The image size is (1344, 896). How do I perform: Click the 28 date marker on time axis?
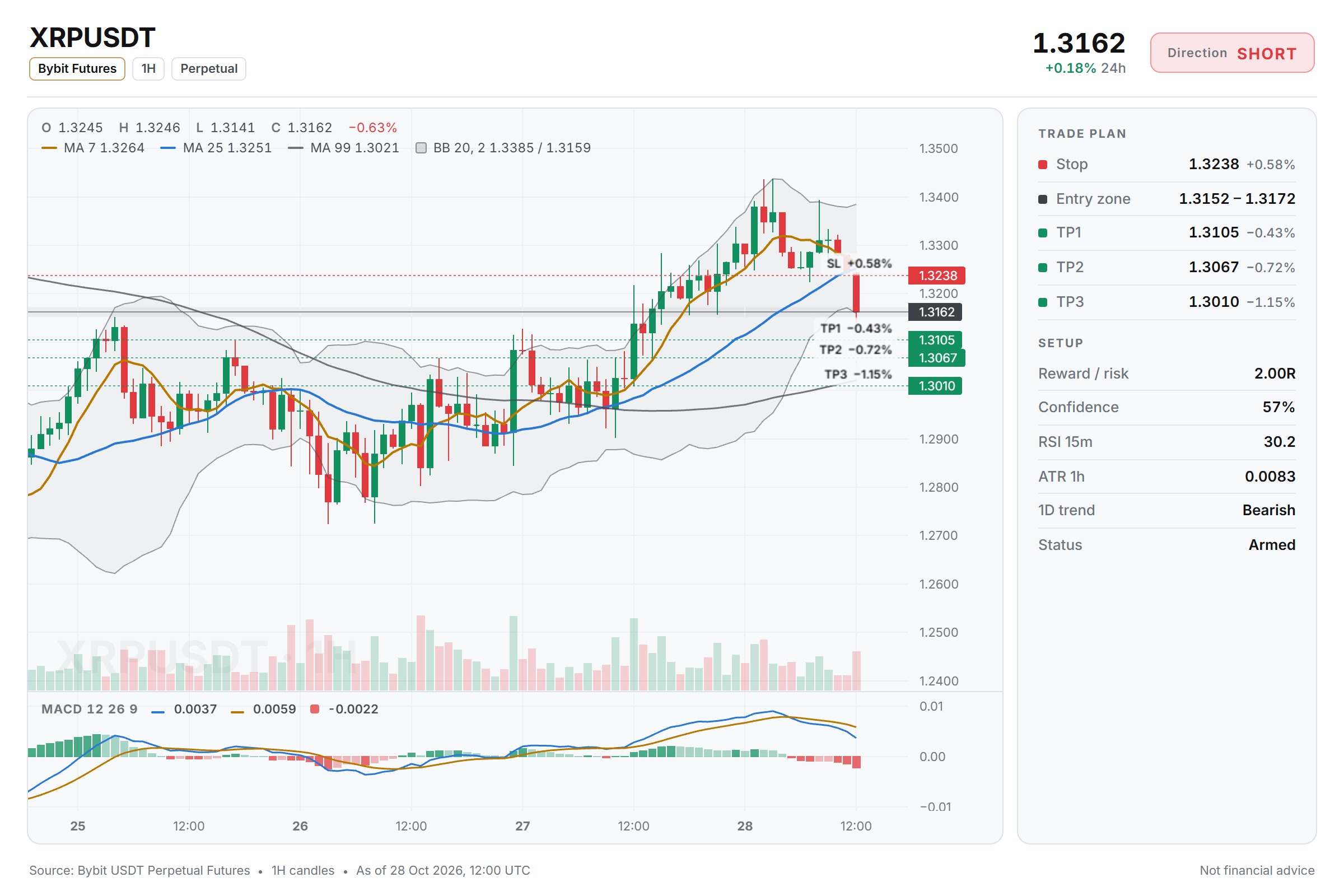pos(745,825)
